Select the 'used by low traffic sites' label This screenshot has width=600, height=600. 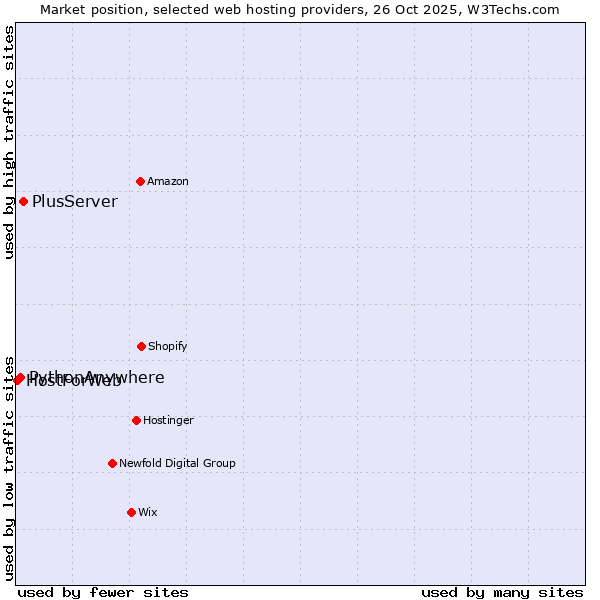tap(9, 467)
